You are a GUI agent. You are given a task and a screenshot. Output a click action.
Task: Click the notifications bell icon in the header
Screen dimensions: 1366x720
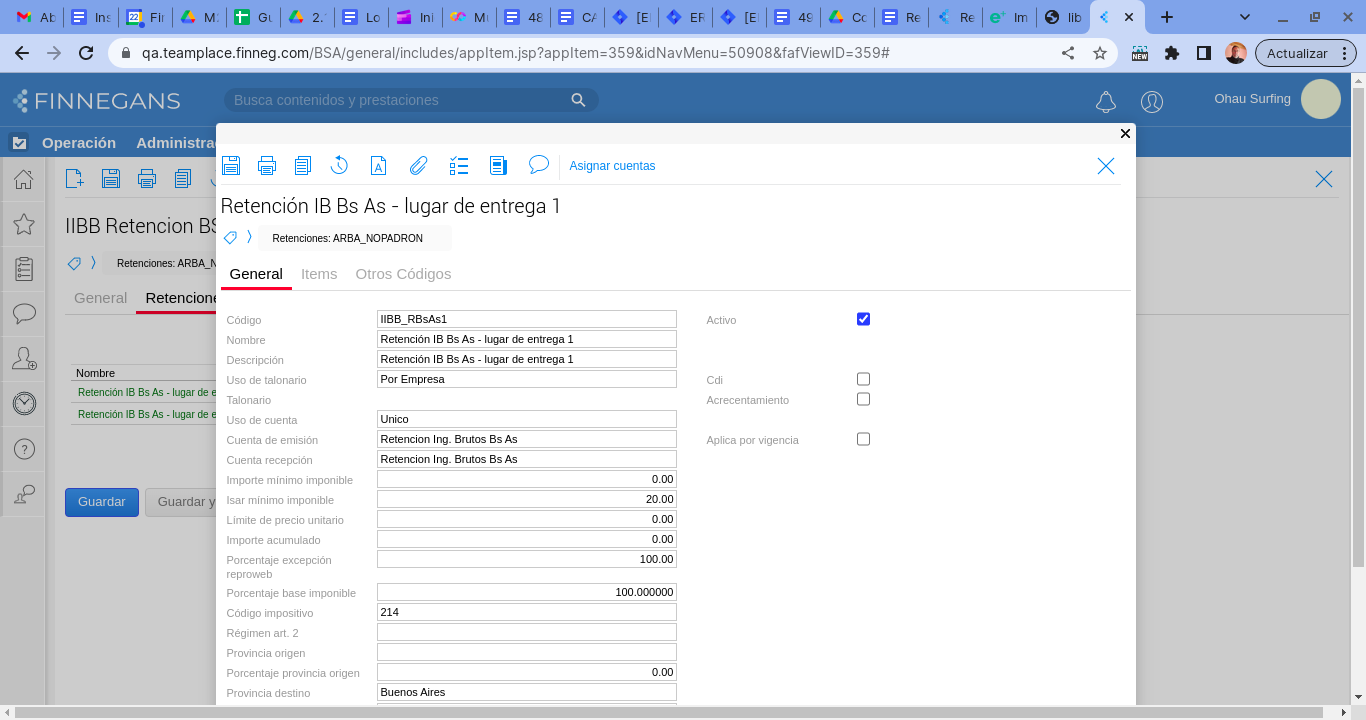[x=1106, y=101]
